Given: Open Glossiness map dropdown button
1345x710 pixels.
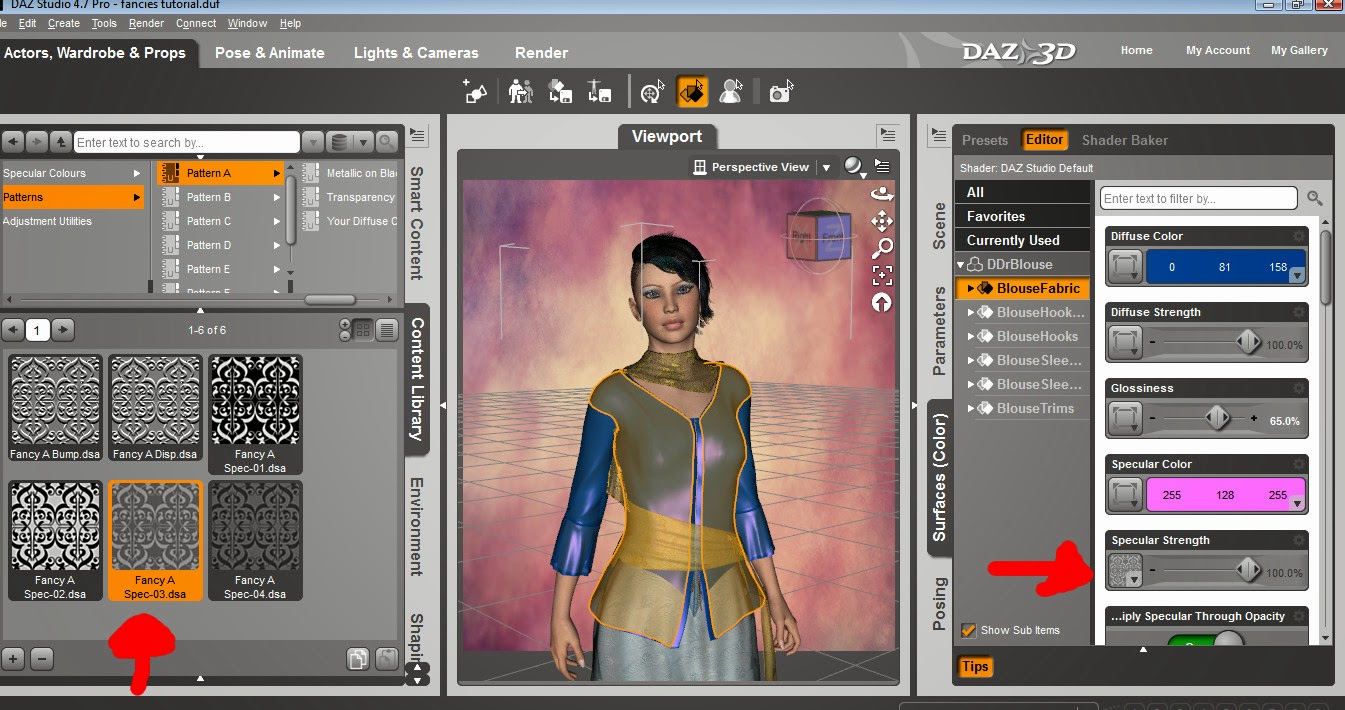Looking at the screenshot, I should coord(1126,420).
